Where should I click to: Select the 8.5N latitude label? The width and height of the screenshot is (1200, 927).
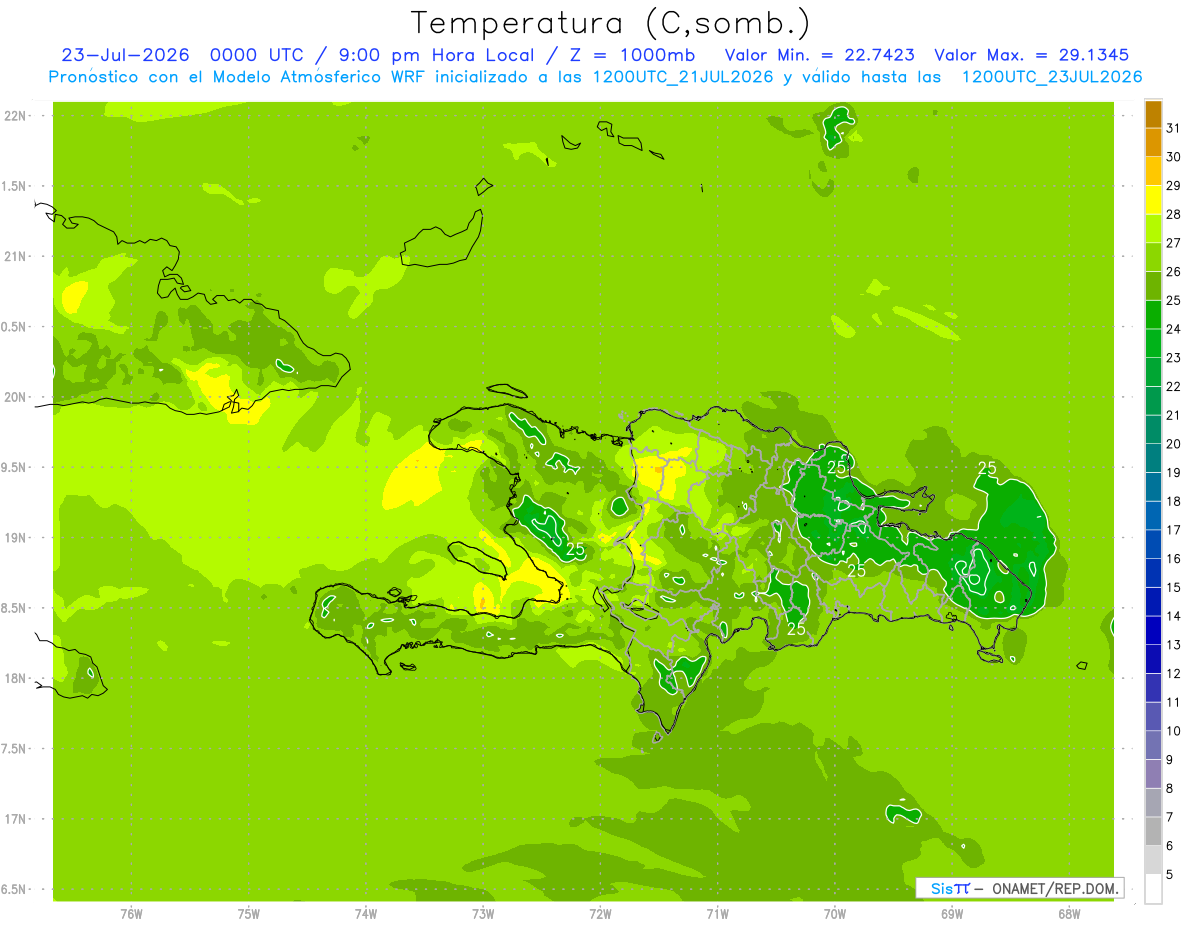pyautogui.click(x=15, y=608)
